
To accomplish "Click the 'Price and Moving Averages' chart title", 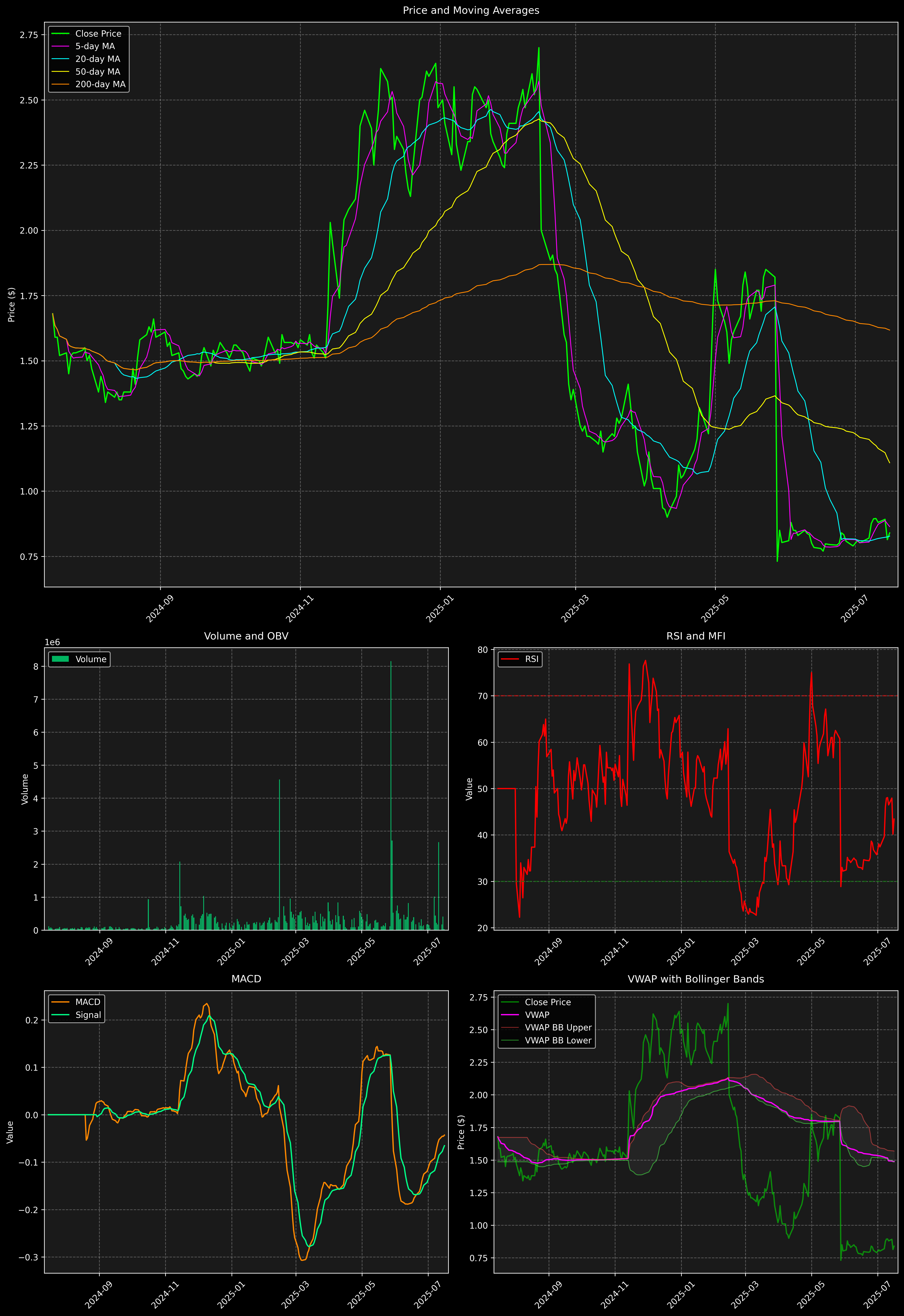I will click(x=471, y=10).
